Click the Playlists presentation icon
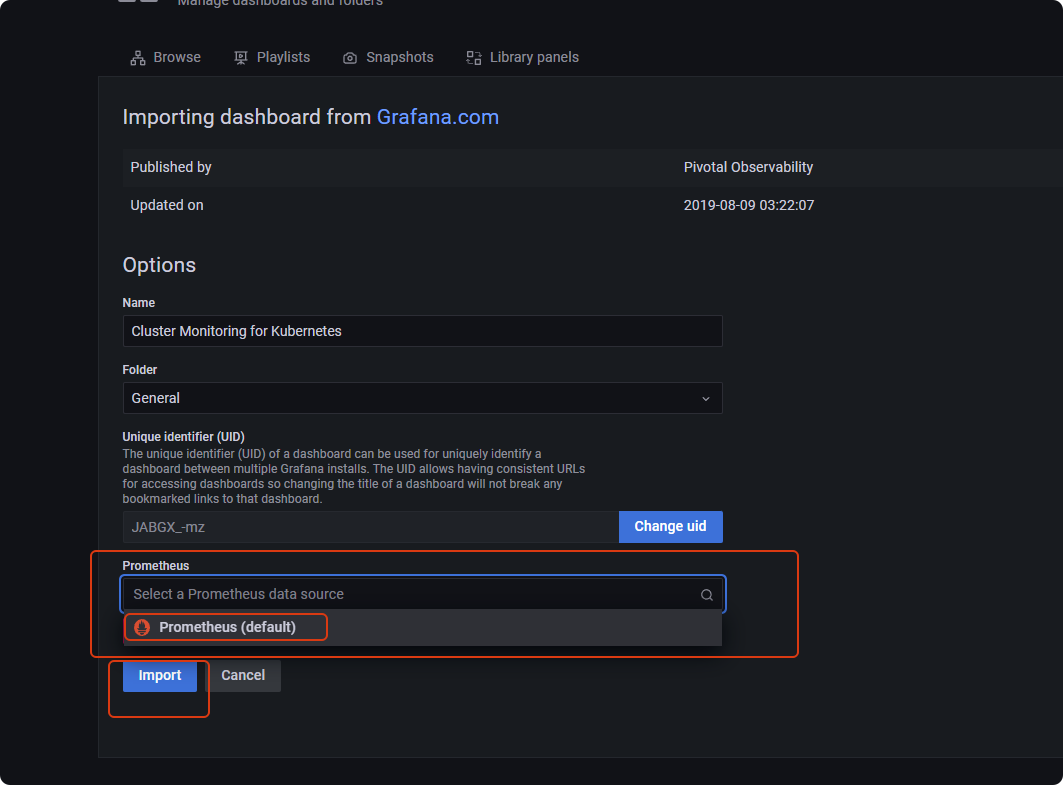 pos(241,58)
